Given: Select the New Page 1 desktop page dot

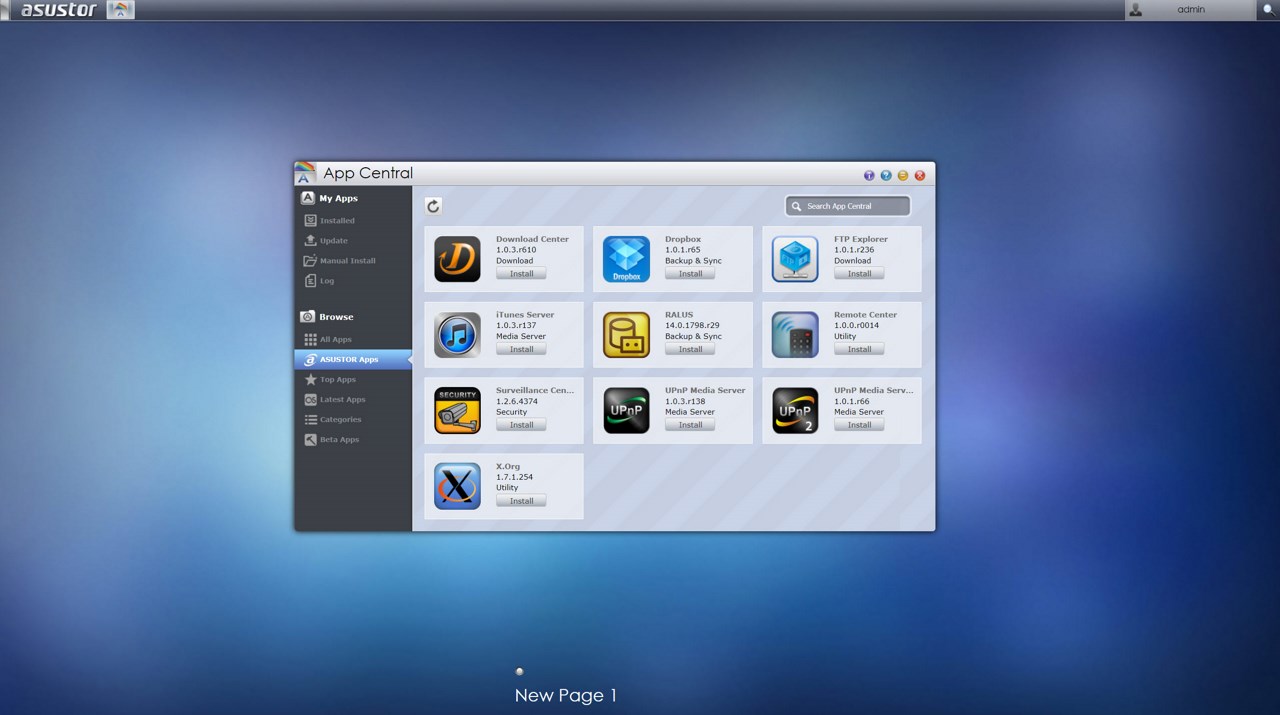Looking at the screenshot, I should pos(519,672).
